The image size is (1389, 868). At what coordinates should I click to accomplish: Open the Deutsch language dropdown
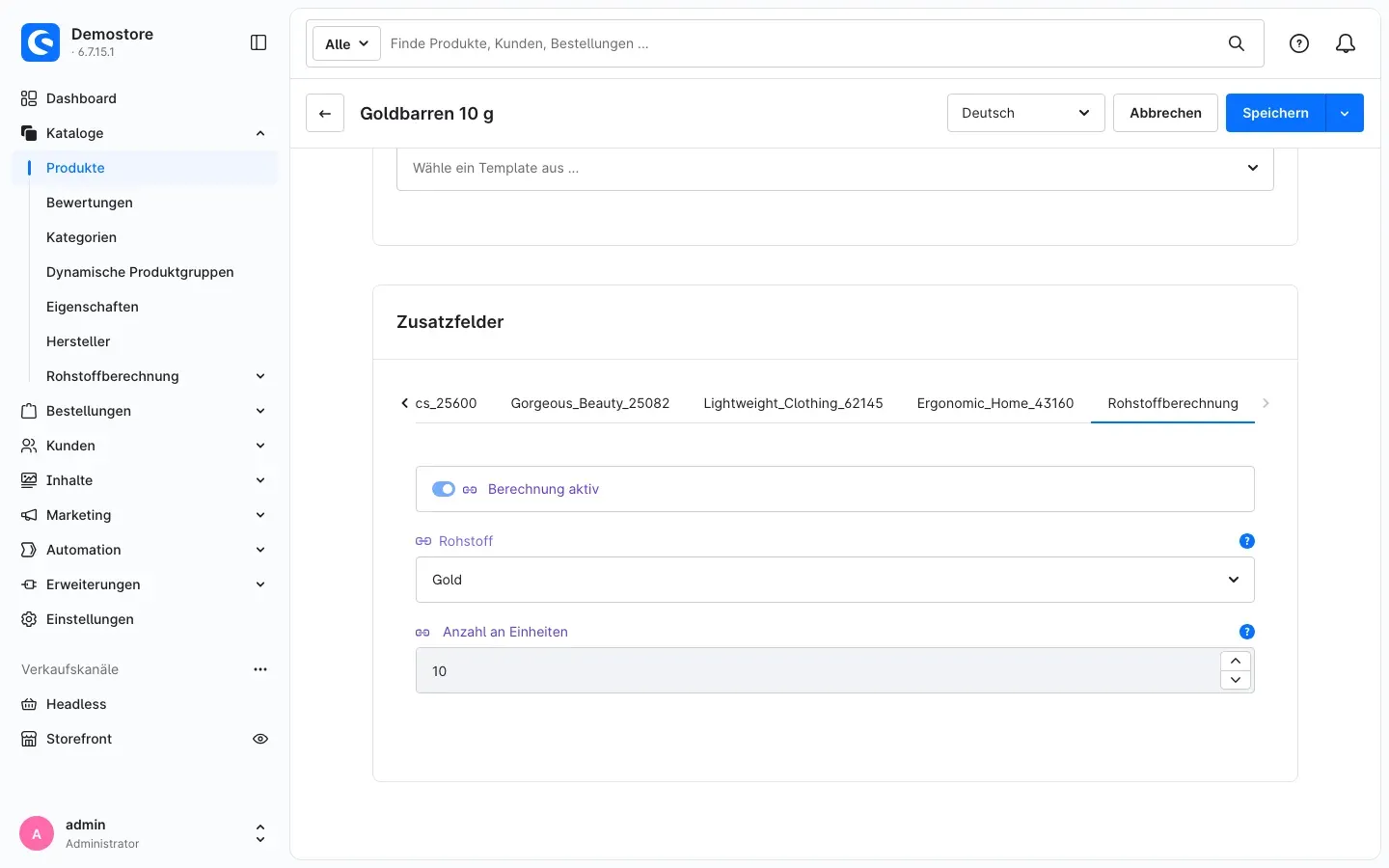[x=1026, y=113]
